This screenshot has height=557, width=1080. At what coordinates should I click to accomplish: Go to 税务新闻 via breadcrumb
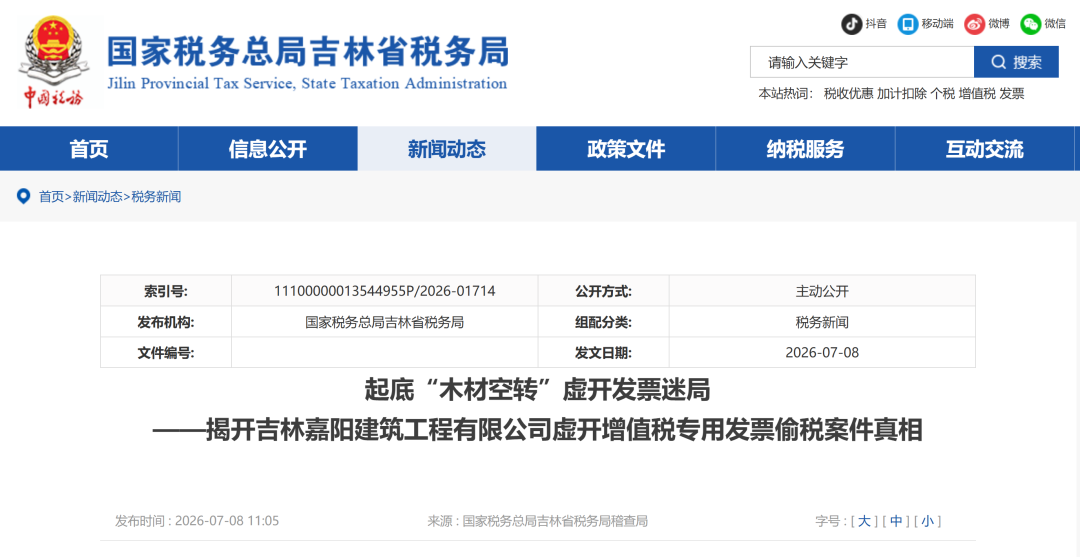156,197
